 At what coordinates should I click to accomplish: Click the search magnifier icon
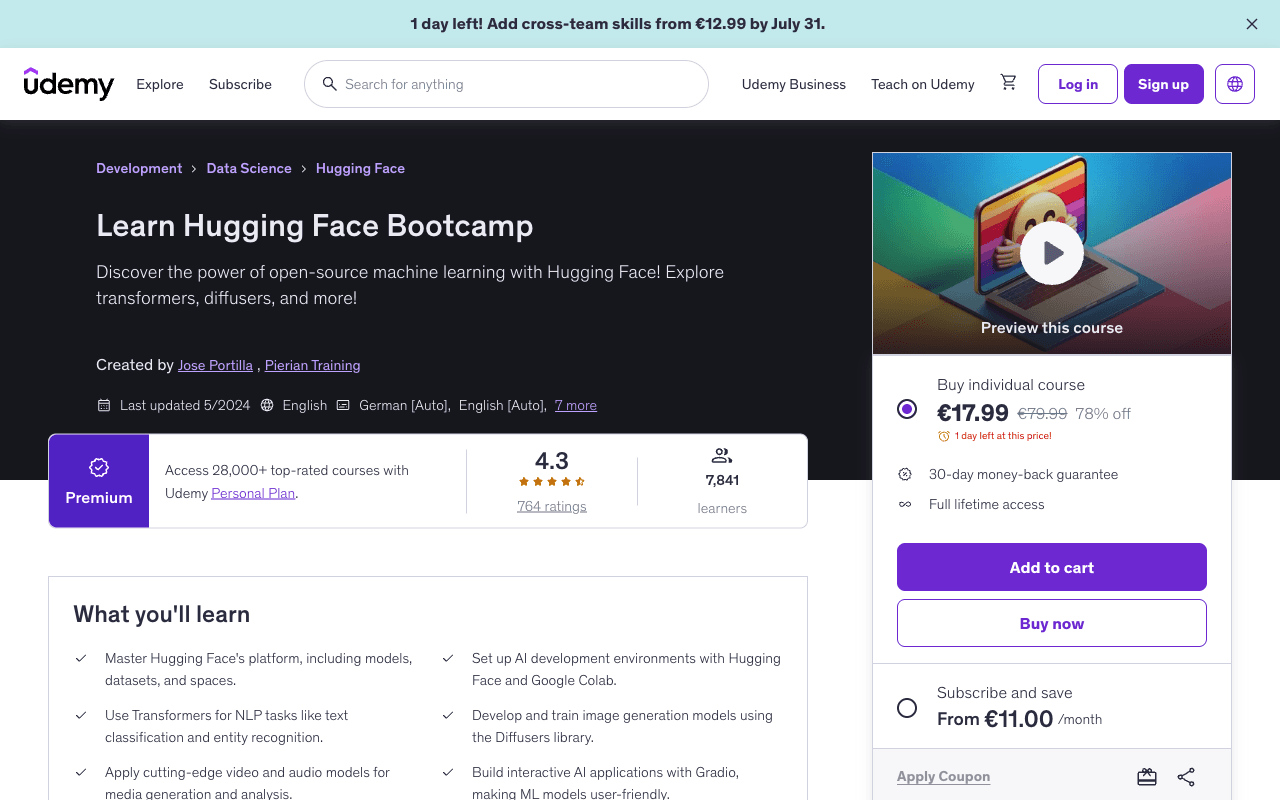(329, 84)
